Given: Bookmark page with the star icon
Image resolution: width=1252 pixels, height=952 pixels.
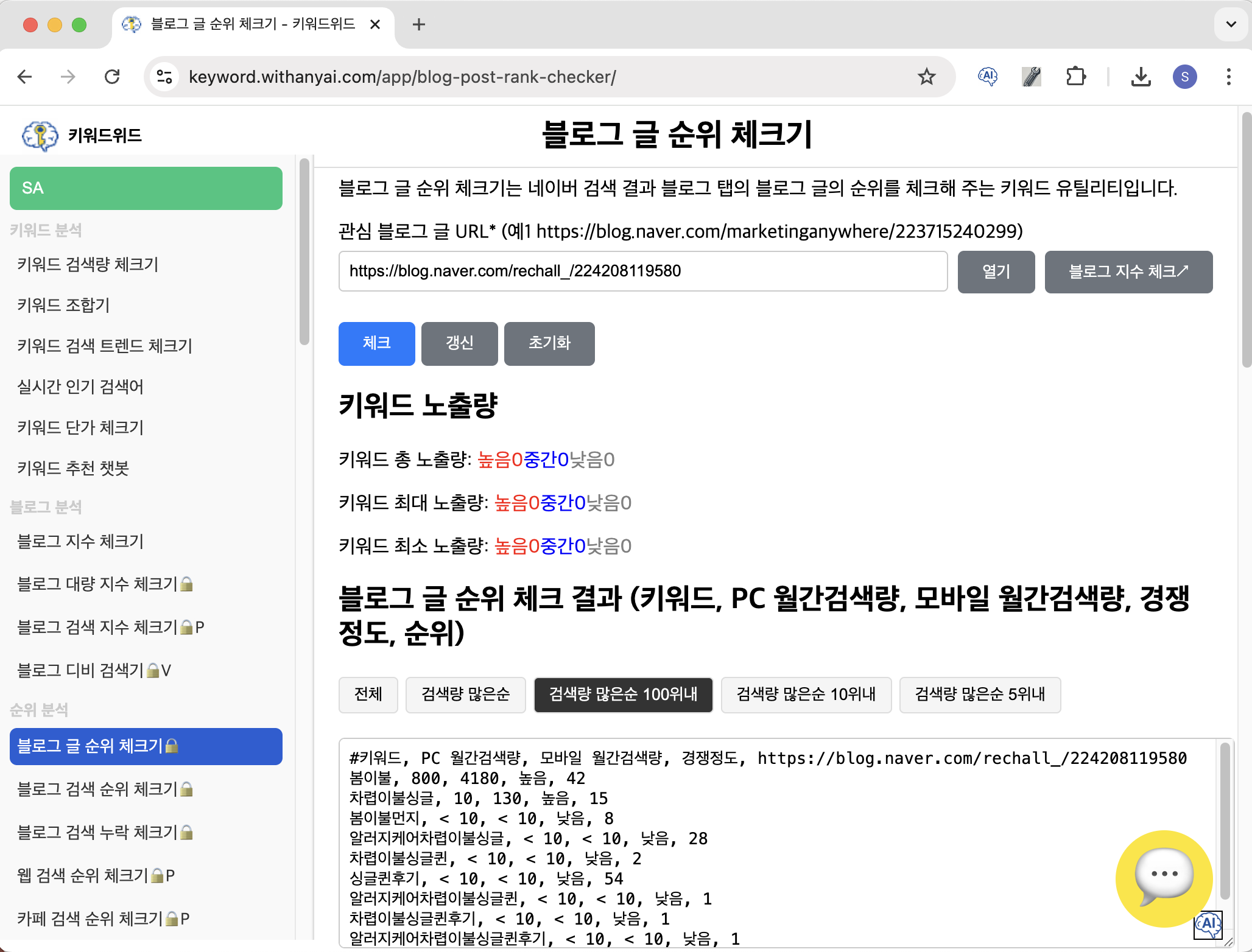Looking at the screenshot, I should coord(926,77).
